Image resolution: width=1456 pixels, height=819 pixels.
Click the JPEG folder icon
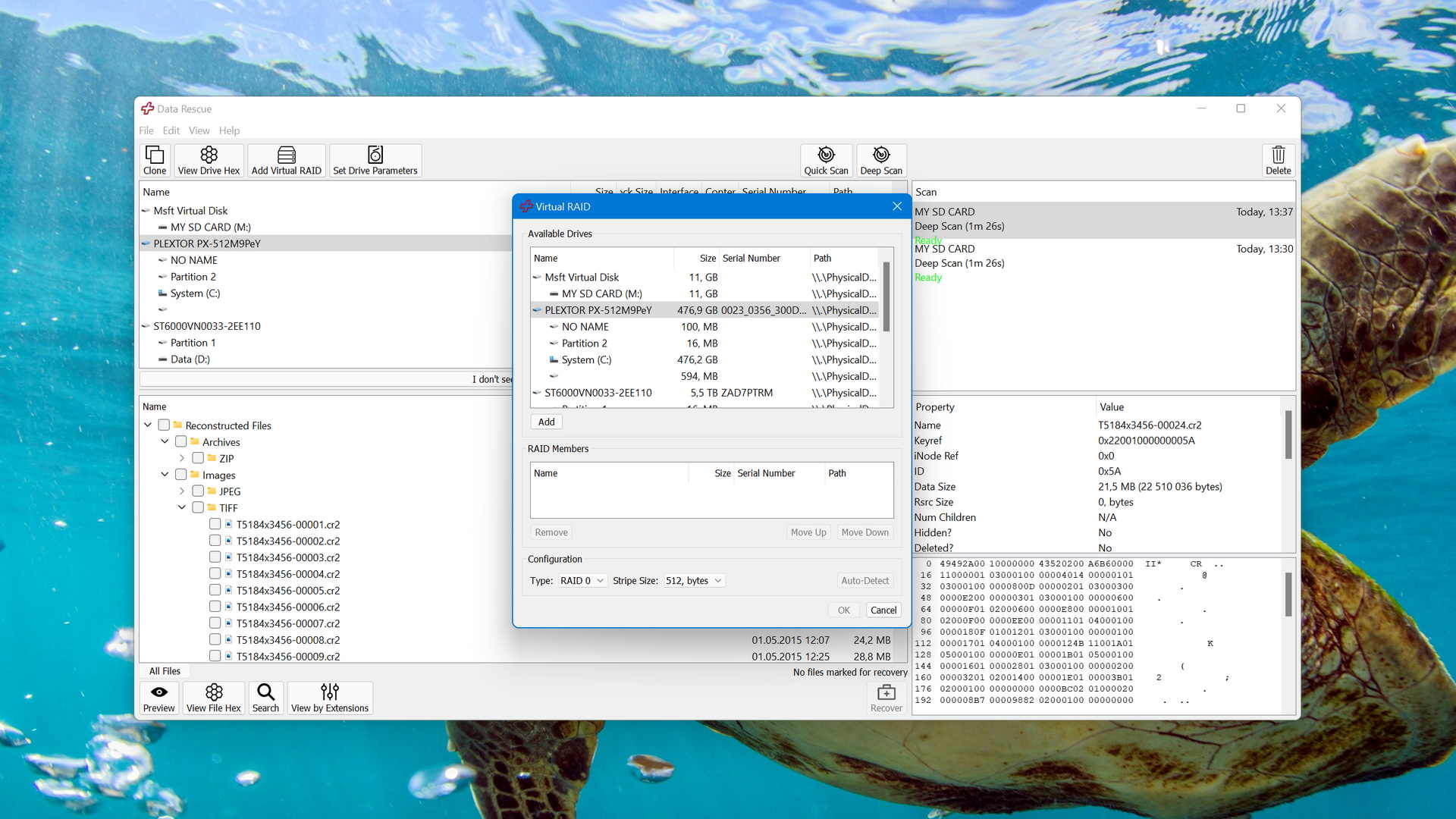tap(212, 491)
